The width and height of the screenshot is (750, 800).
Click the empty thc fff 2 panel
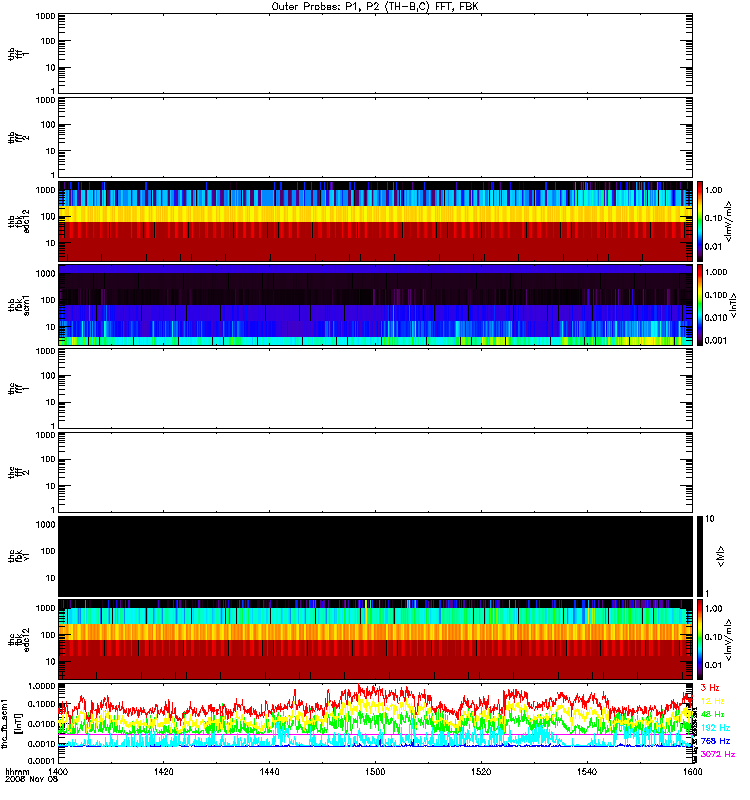coord(375,472)
